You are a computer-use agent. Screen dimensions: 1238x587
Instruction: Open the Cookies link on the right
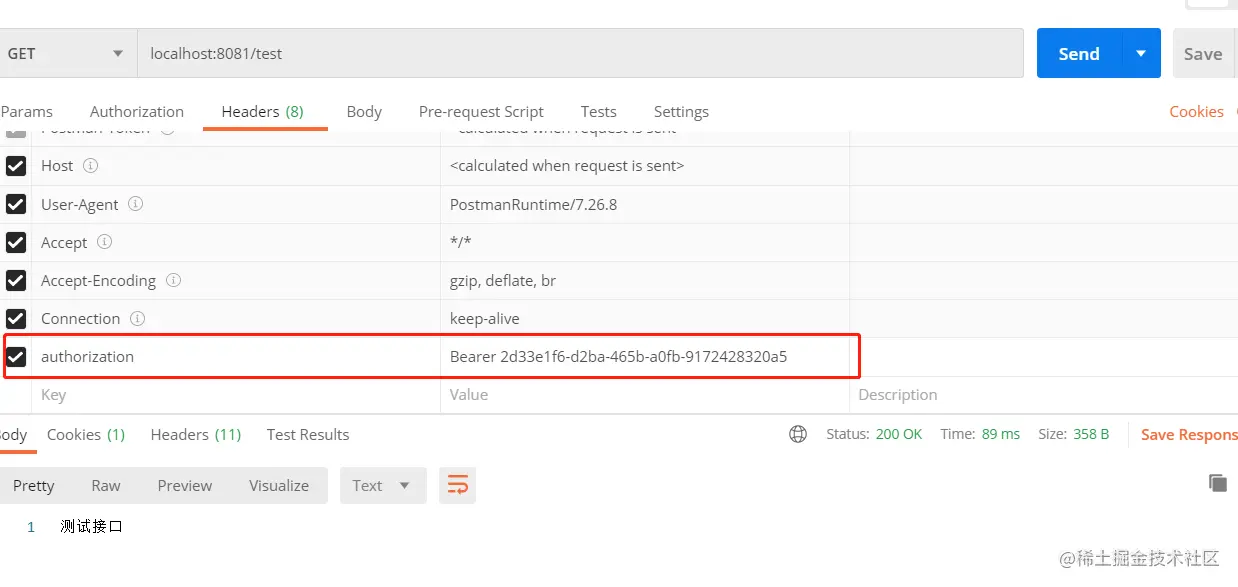tap(1197, 112)
